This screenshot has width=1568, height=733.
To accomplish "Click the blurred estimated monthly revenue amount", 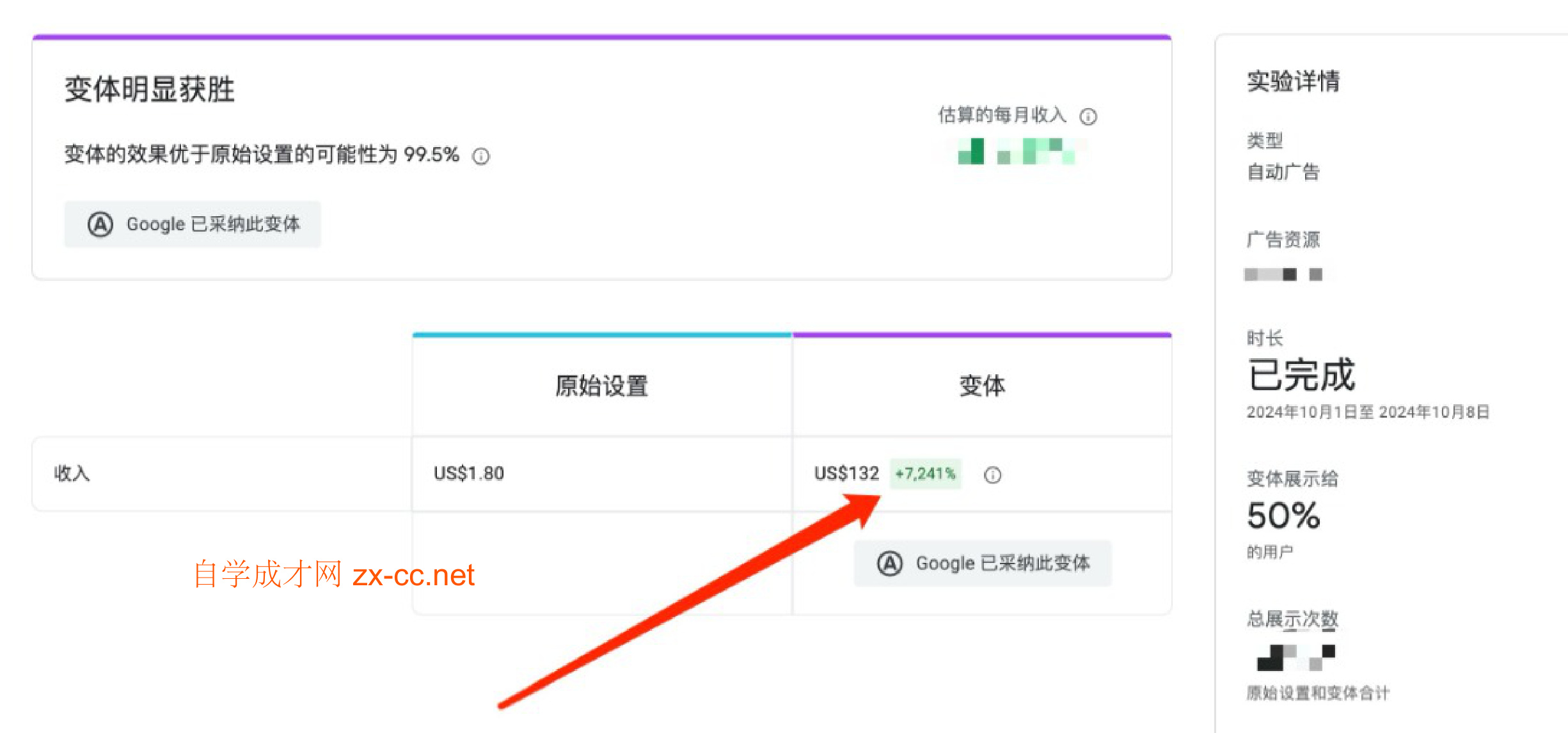I will pos(1016,152).
